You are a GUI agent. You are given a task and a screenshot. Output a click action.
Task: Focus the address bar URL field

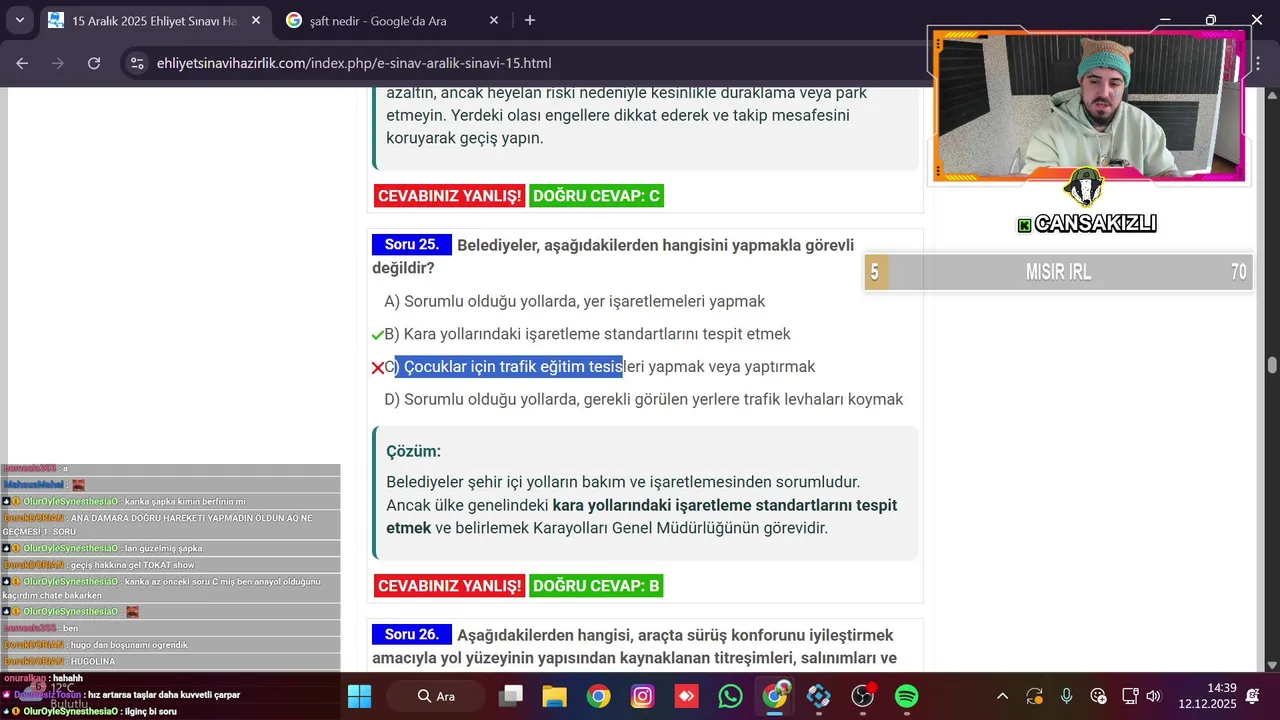click(353, 63)
